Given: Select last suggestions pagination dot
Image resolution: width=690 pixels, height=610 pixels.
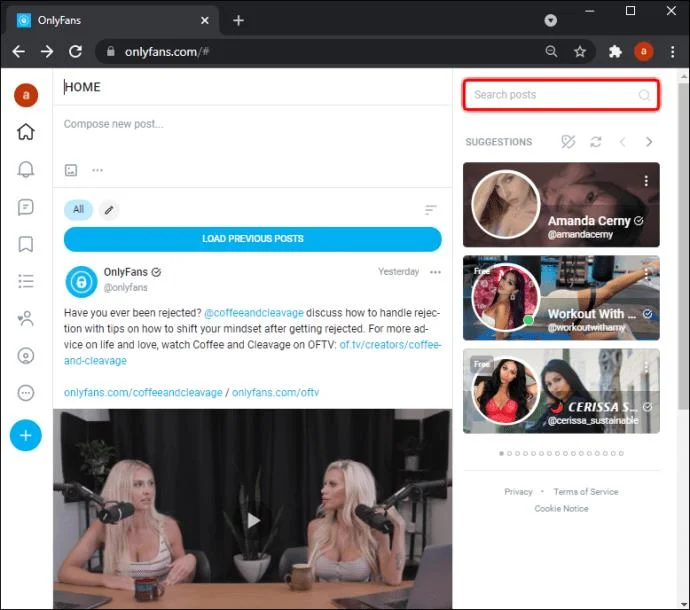Looking at the screenshot, I should [621, 453].
